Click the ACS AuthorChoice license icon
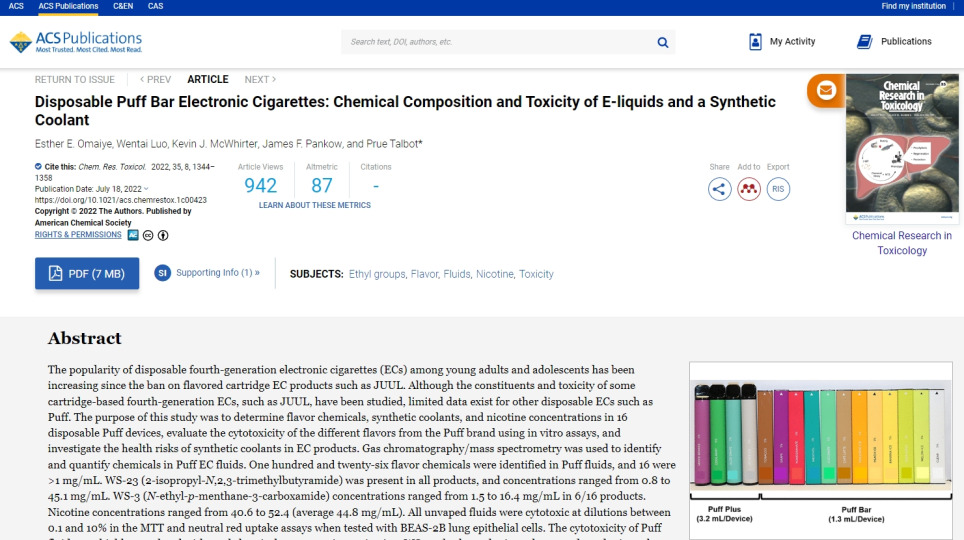 tap(133, 235)
